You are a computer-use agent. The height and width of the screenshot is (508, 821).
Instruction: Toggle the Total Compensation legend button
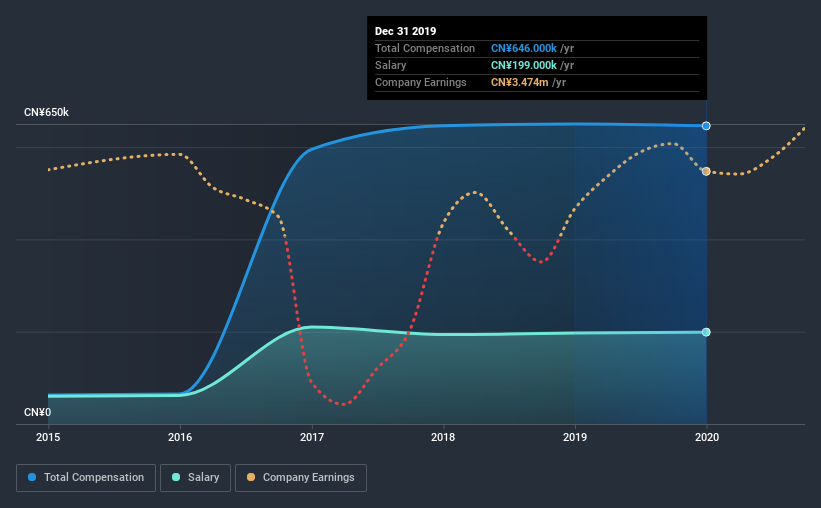[x=86, y=478]
